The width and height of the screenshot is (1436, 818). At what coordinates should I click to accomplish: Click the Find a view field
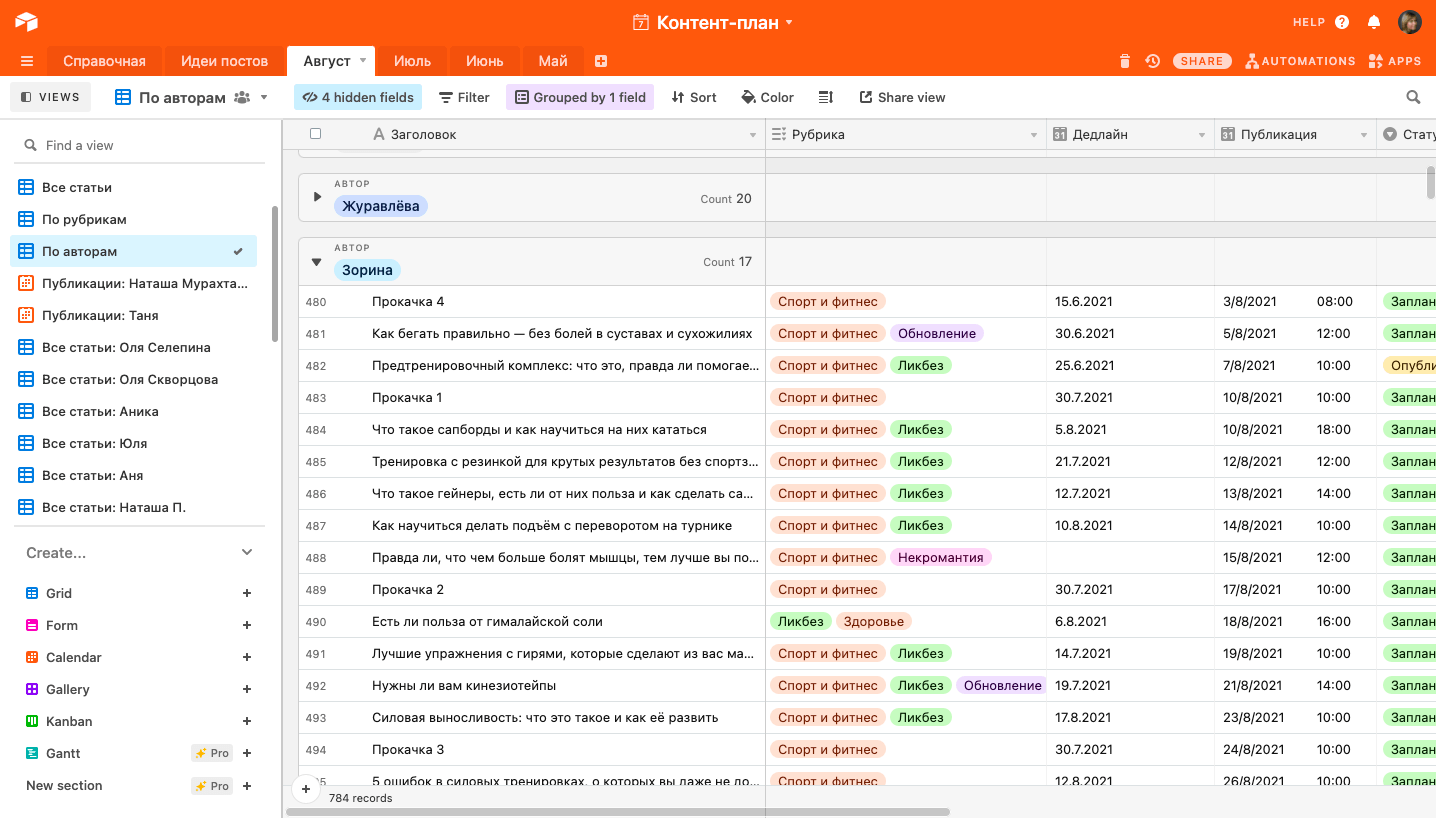pyautogui.click(x=140, y=145)
